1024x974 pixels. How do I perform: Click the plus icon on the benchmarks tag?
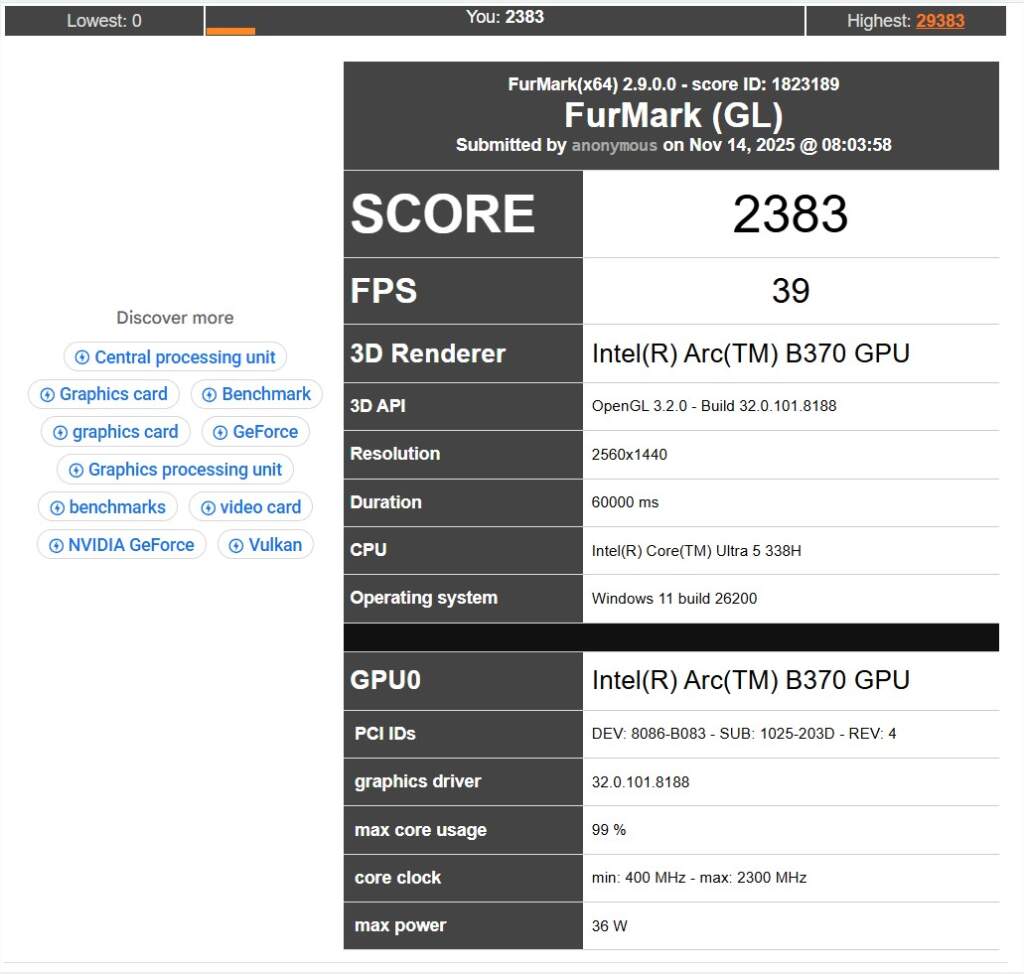[x=56, y=507]
